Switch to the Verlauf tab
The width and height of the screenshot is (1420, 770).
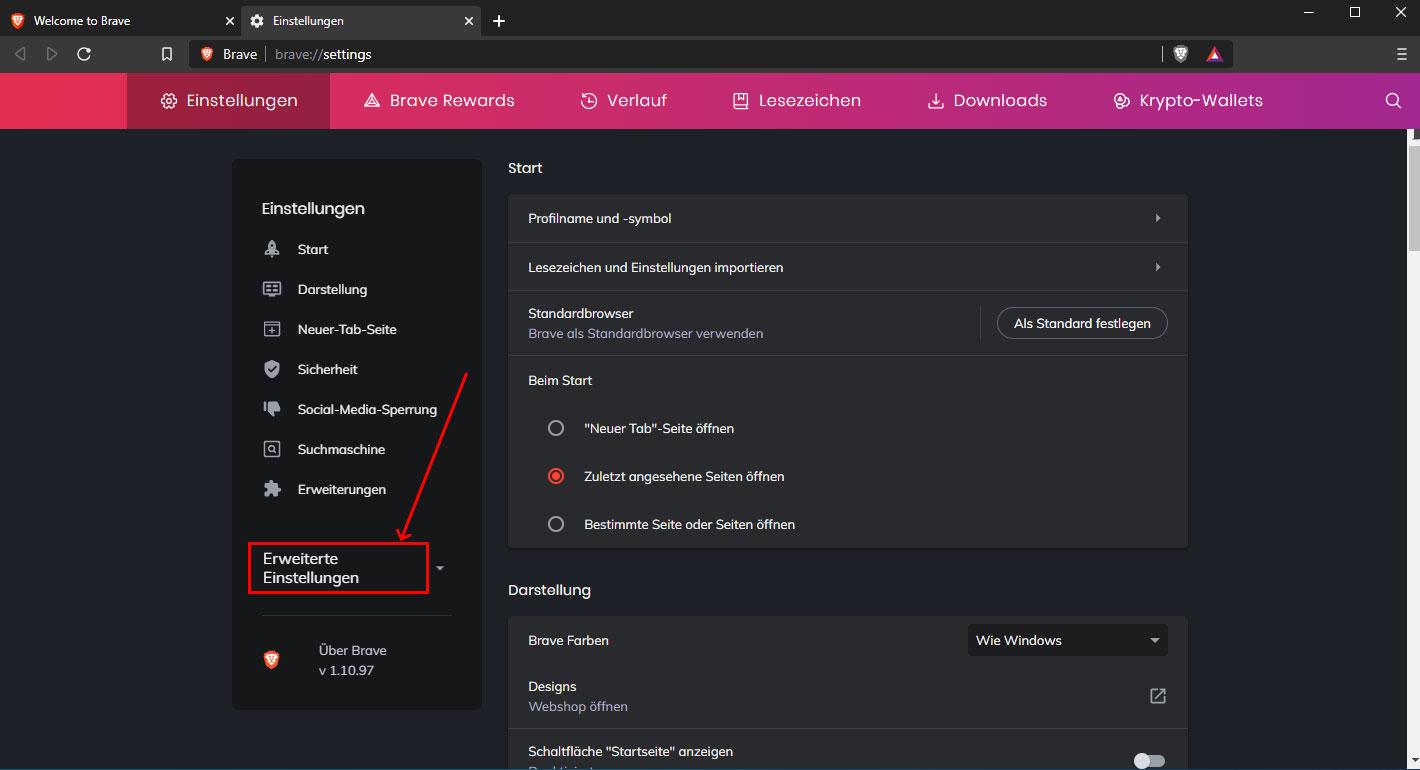click(x=623, y=101)
